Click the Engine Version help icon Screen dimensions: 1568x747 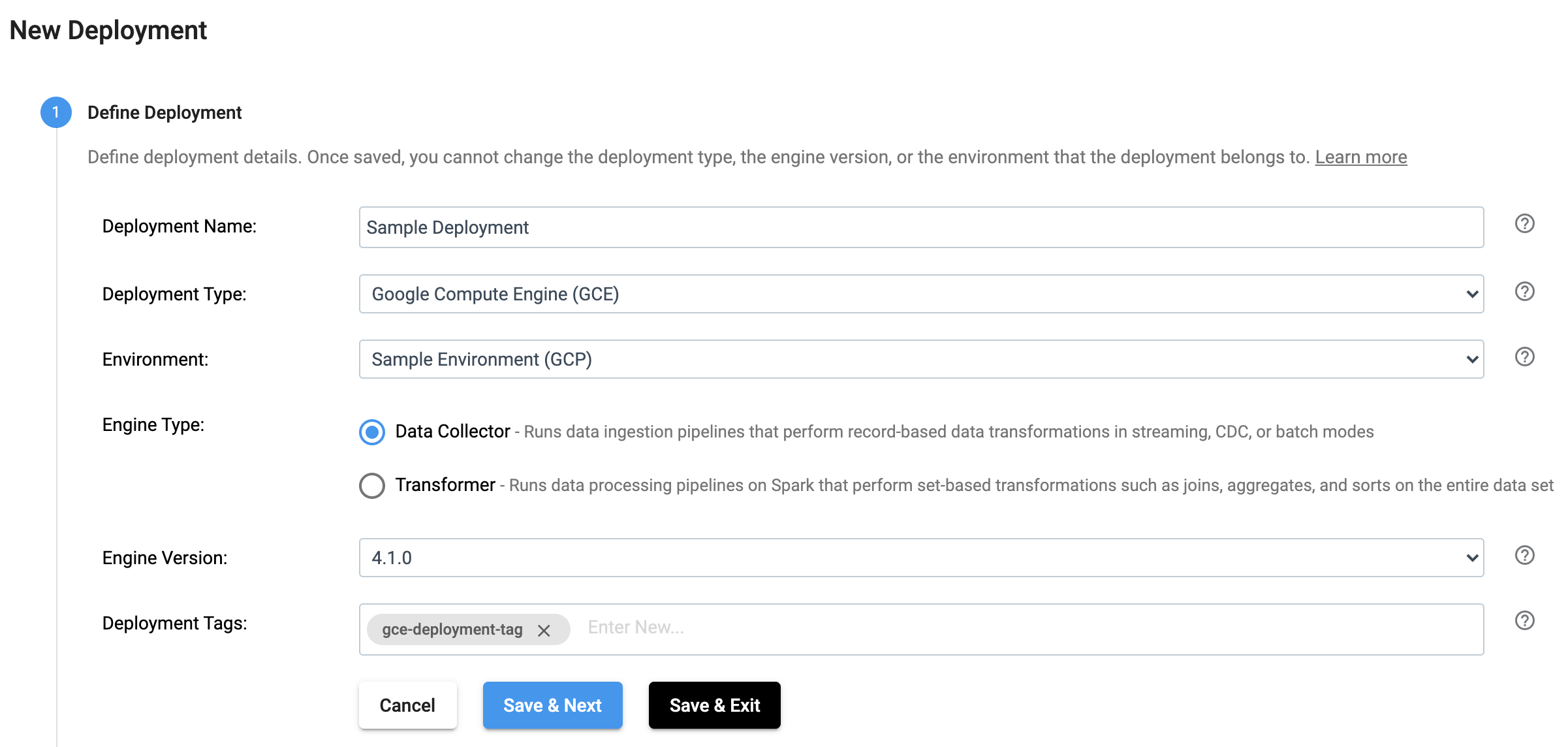1526,556
